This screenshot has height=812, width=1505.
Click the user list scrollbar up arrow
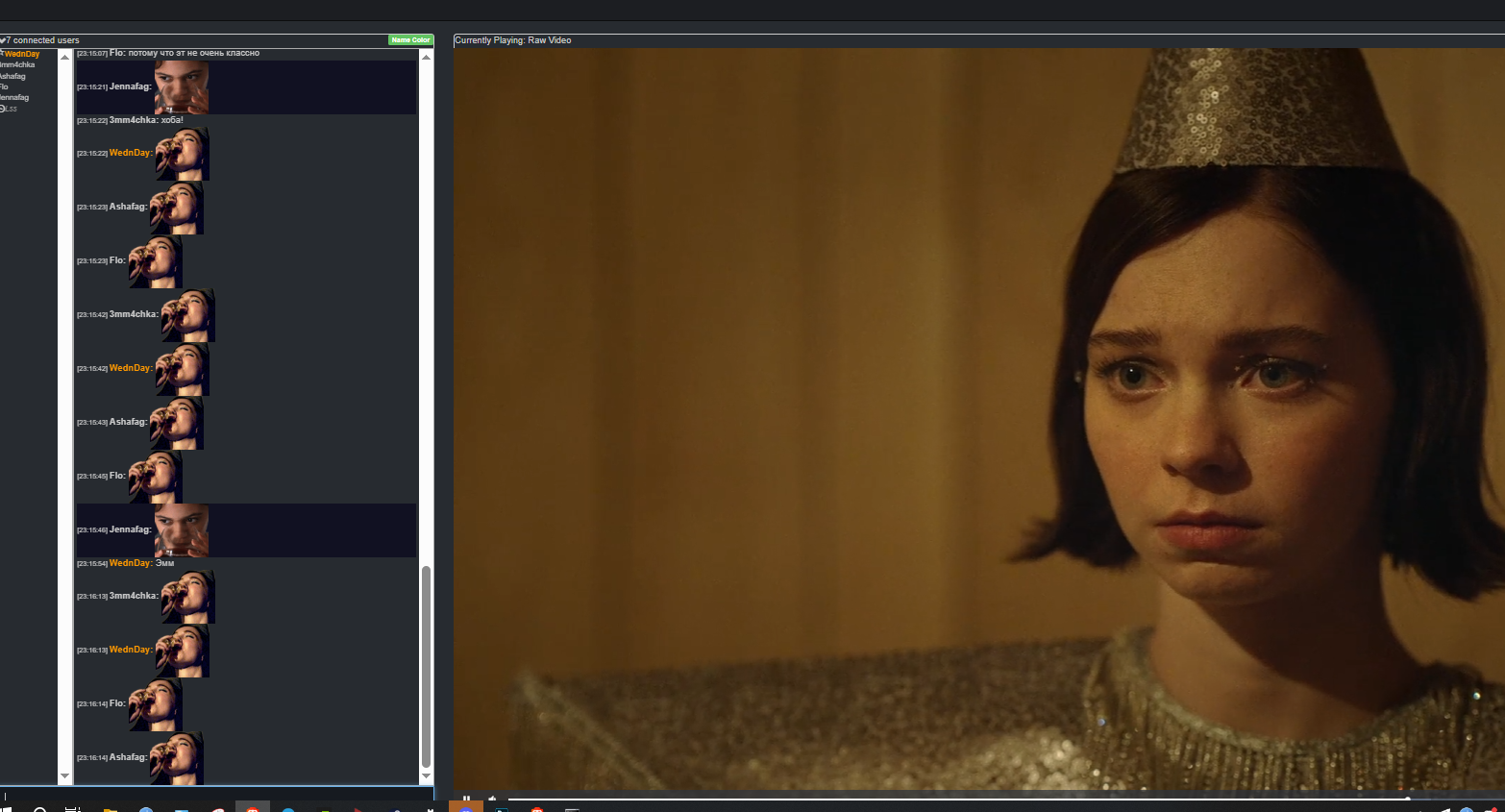pyautogui.click(x=65, y=56)
